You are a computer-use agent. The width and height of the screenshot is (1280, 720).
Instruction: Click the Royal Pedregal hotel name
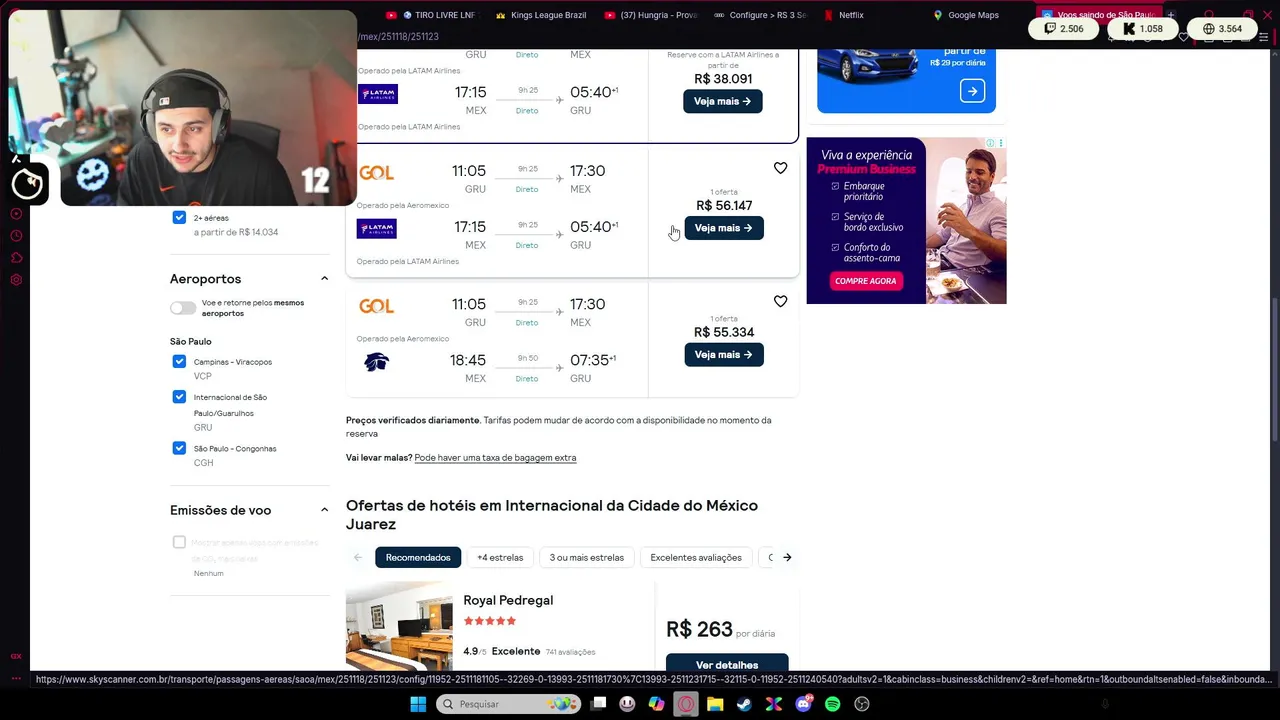pos(508,600)
